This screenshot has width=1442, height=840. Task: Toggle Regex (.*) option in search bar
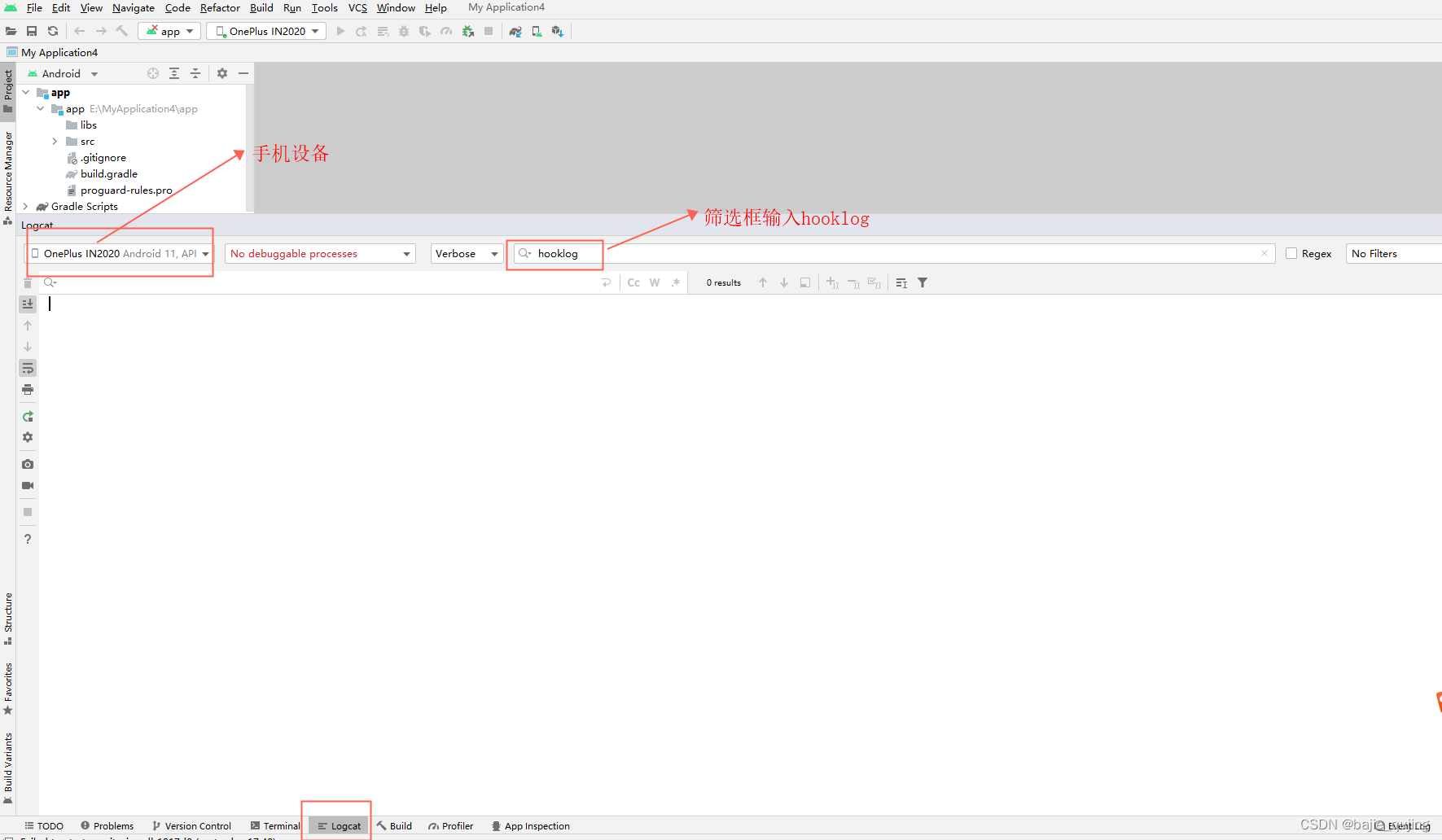(x=676, y=282)
